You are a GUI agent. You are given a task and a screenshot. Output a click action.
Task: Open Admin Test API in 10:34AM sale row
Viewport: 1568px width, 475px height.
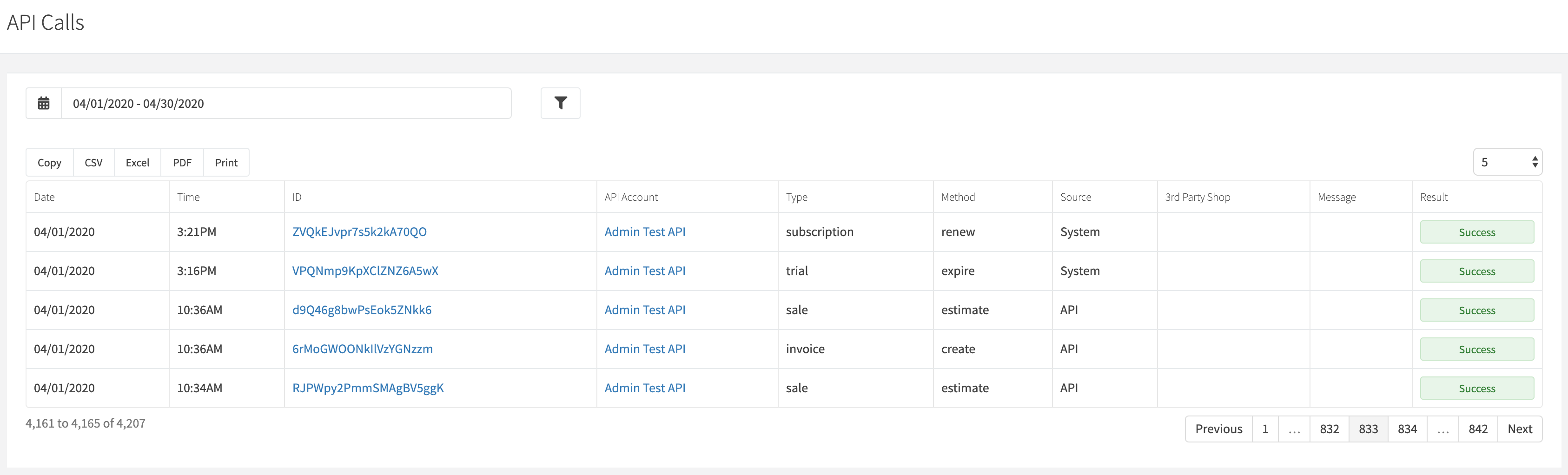(x=645, y=388)
